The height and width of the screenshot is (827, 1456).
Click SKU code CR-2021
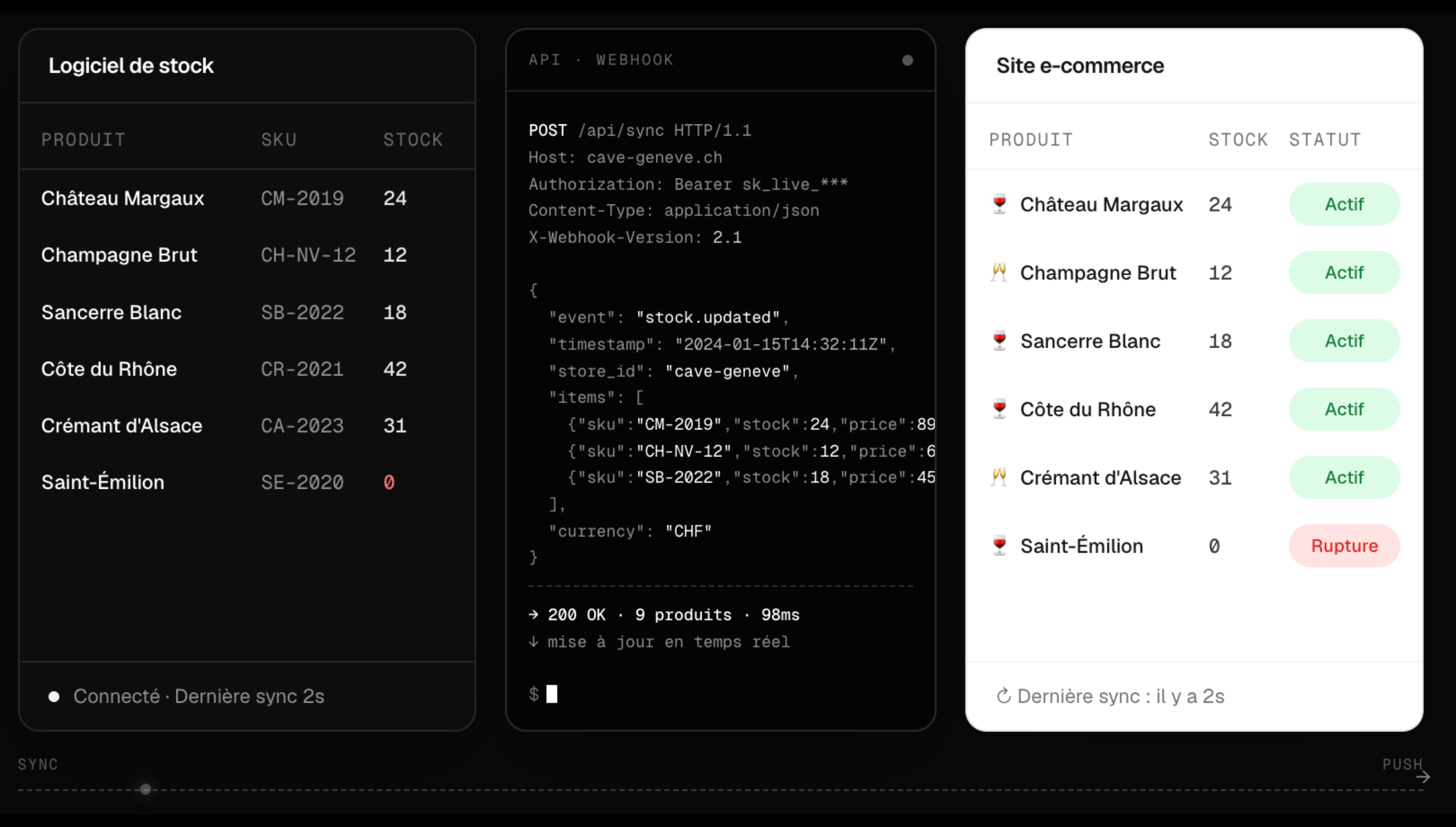[302, 368]
